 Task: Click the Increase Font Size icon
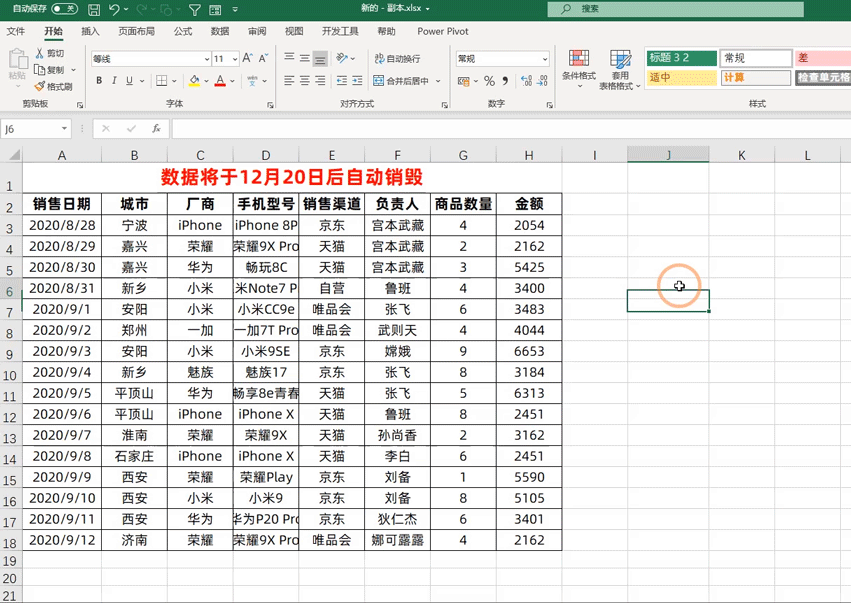[247, 58]
